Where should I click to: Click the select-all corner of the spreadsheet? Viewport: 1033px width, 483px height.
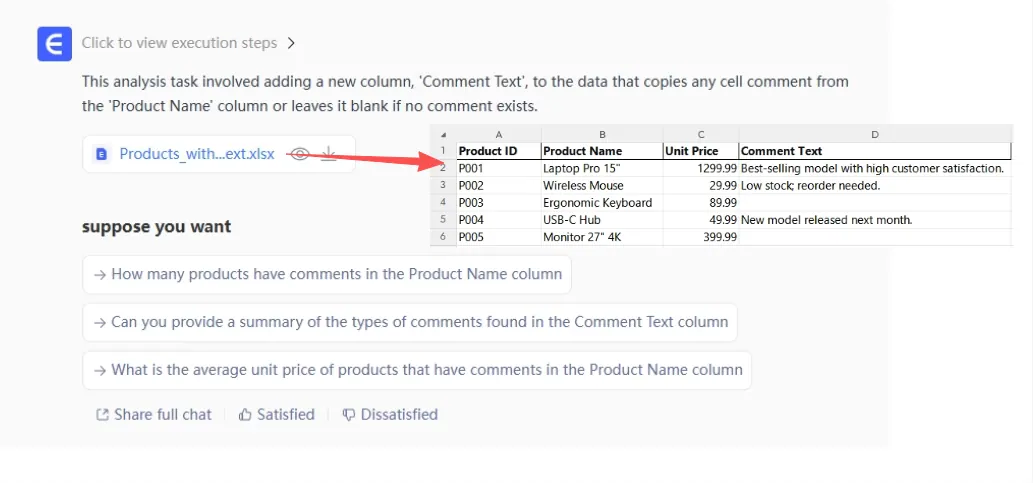point(442,134)
